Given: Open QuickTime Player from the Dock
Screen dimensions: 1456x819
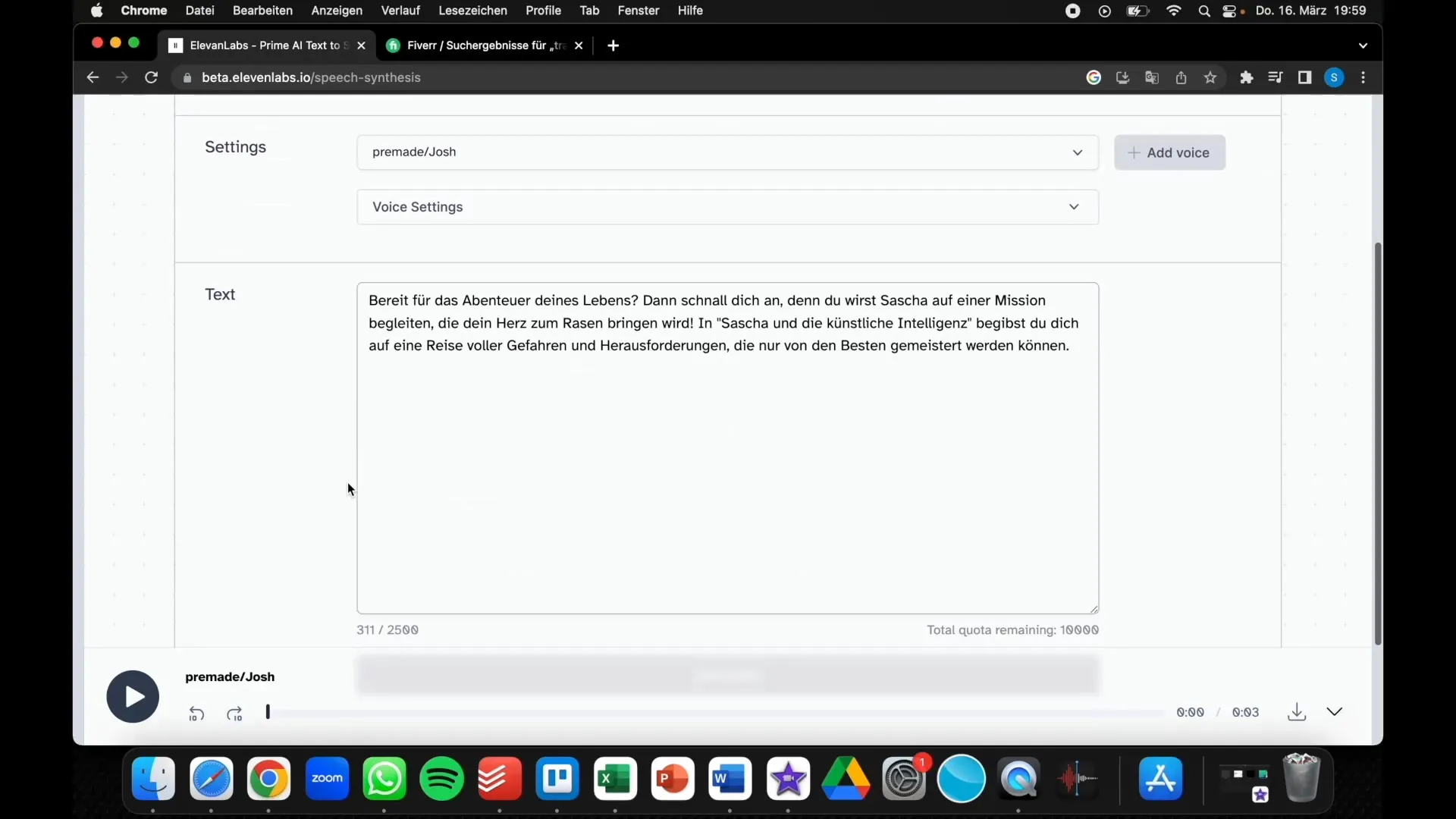Looking at the screenshot, I should pos(1018,779).
